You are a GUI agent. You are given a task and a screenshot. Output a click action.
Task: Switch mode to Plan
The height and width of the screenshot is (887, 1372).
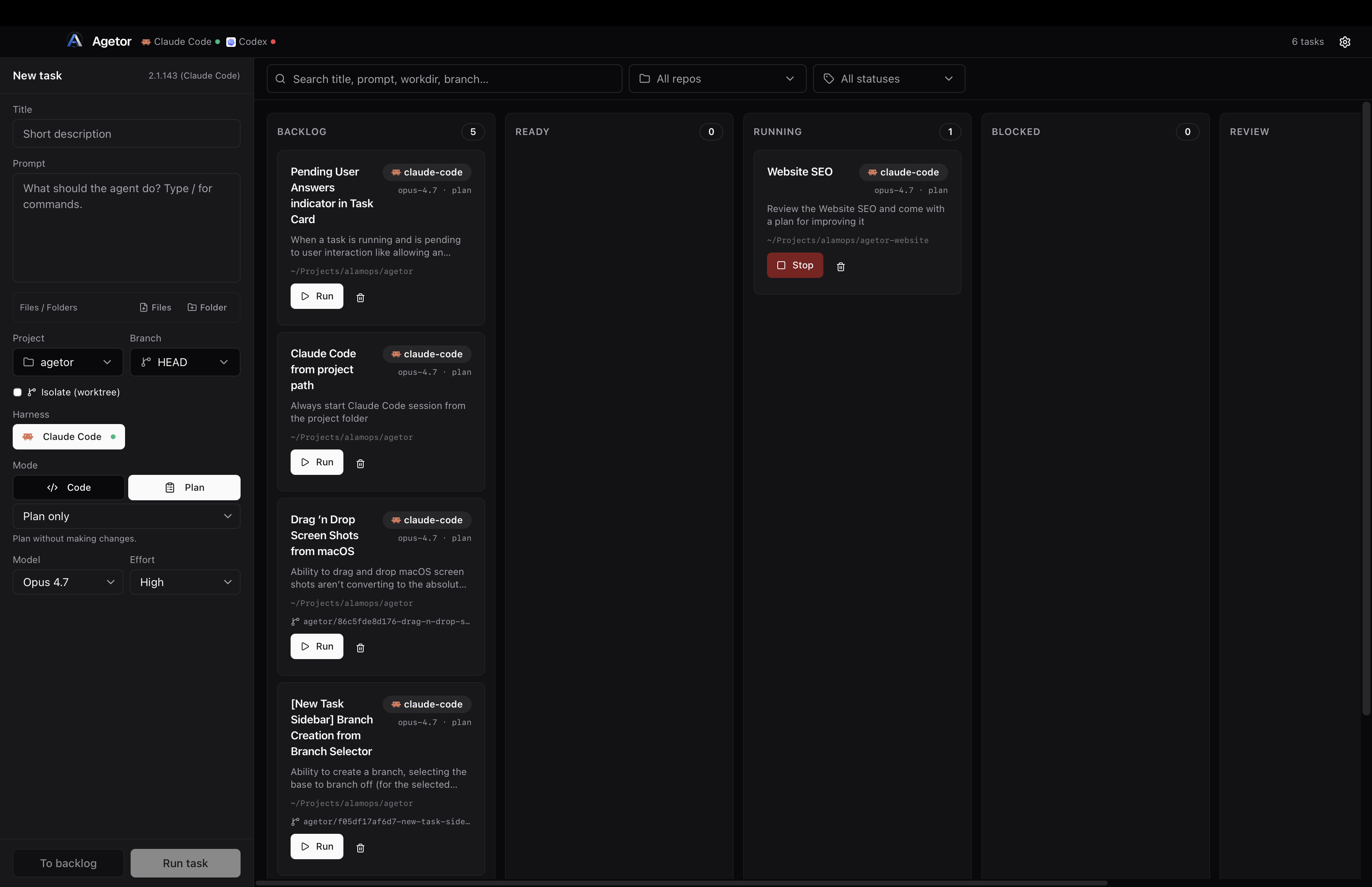184,487
